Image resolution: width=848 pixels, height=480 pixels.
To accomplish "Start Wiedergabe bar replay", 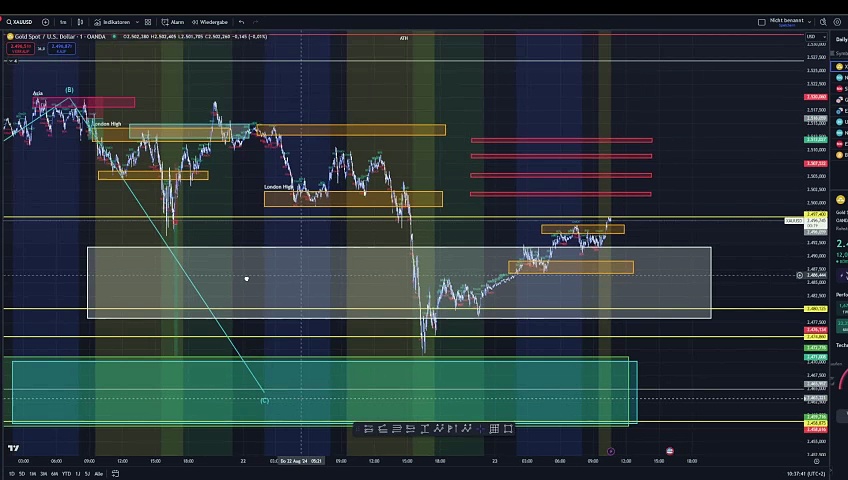I will (210, 21).
